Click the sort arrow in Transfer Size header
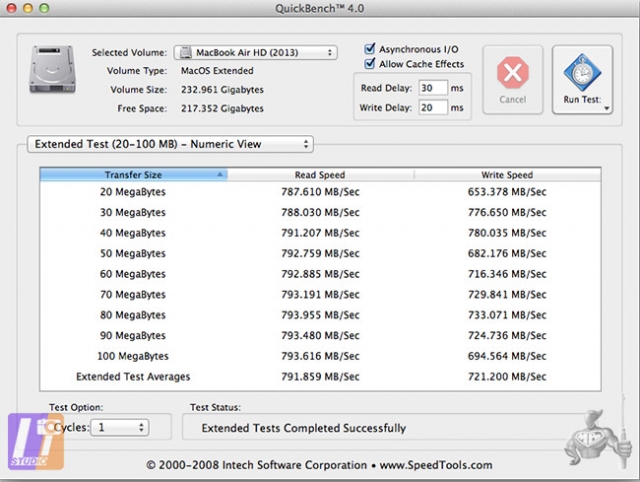Image resolution: width=640 pixels, height=482 pixels. (220, 174)
